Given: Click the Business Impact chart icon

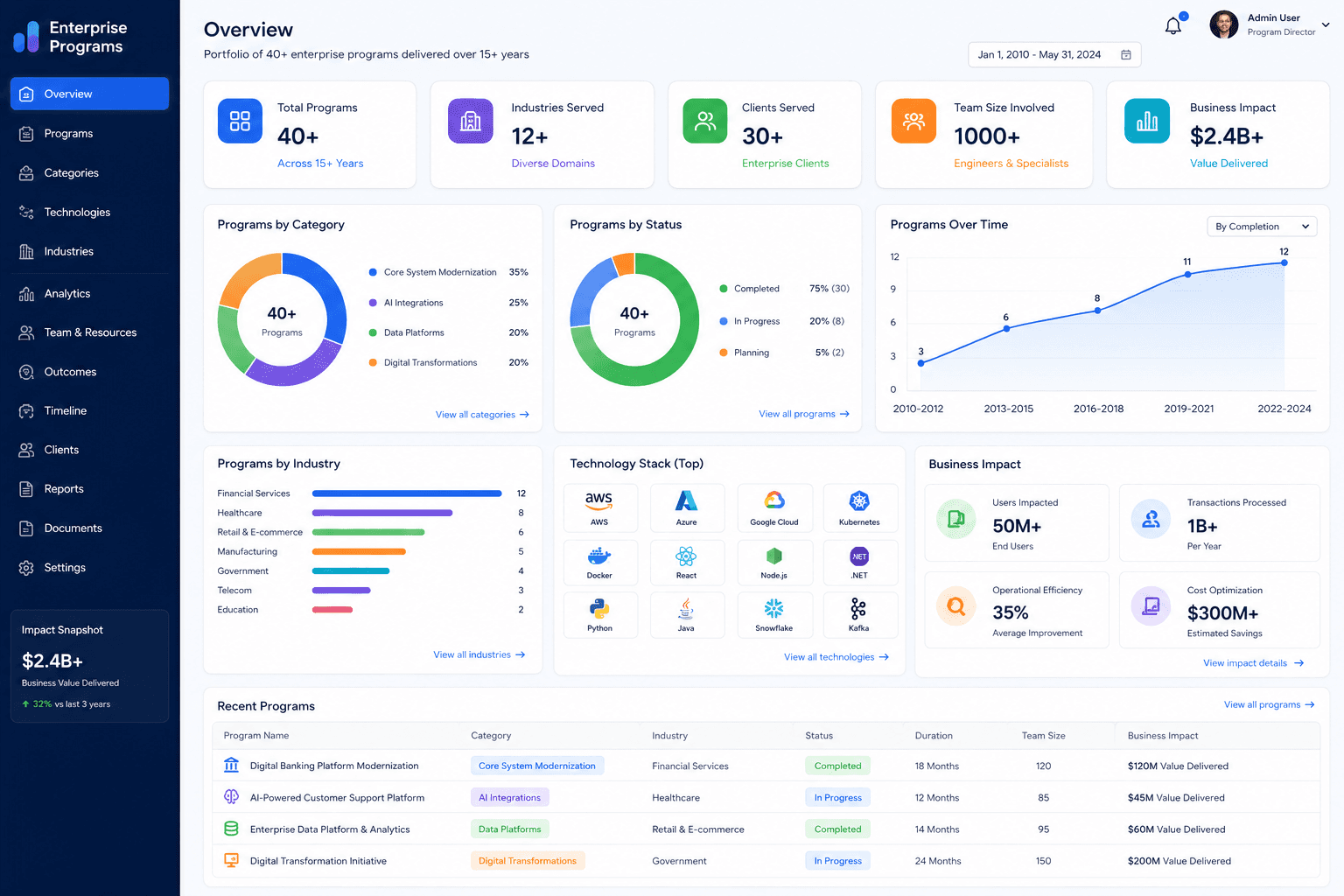Looking at the screenshot, I should point(1147,121).
